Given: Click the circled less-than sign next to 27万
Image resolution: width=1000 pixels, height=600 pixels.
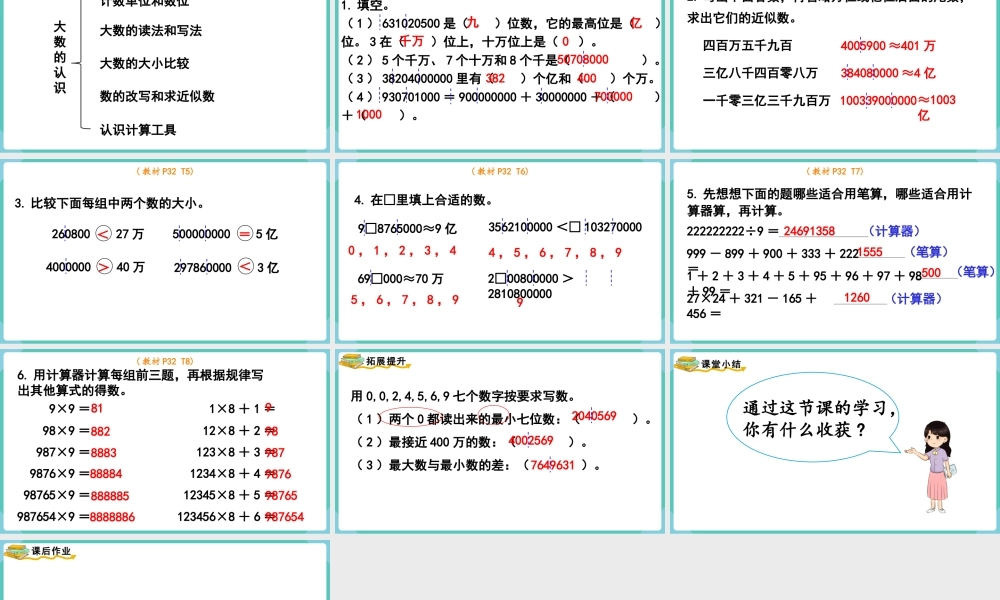Looking at the screenshot, I should (x=103, y=234).
